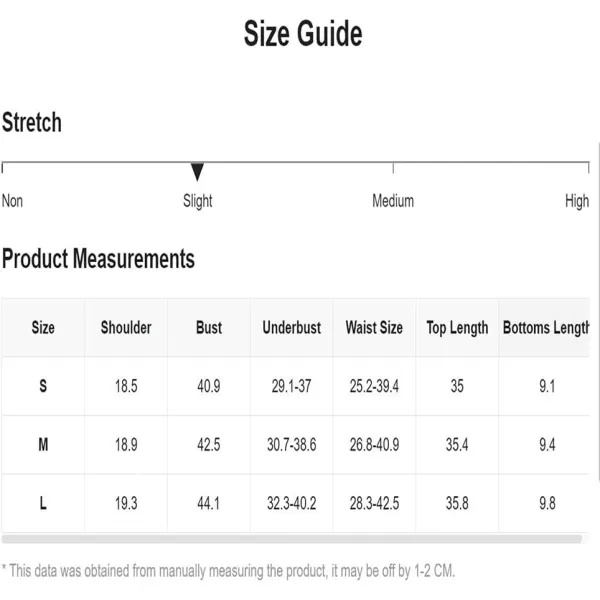This screenshot has width=600, height=600.
Task: Select the Shoulder column header
Action: [126, 328]
